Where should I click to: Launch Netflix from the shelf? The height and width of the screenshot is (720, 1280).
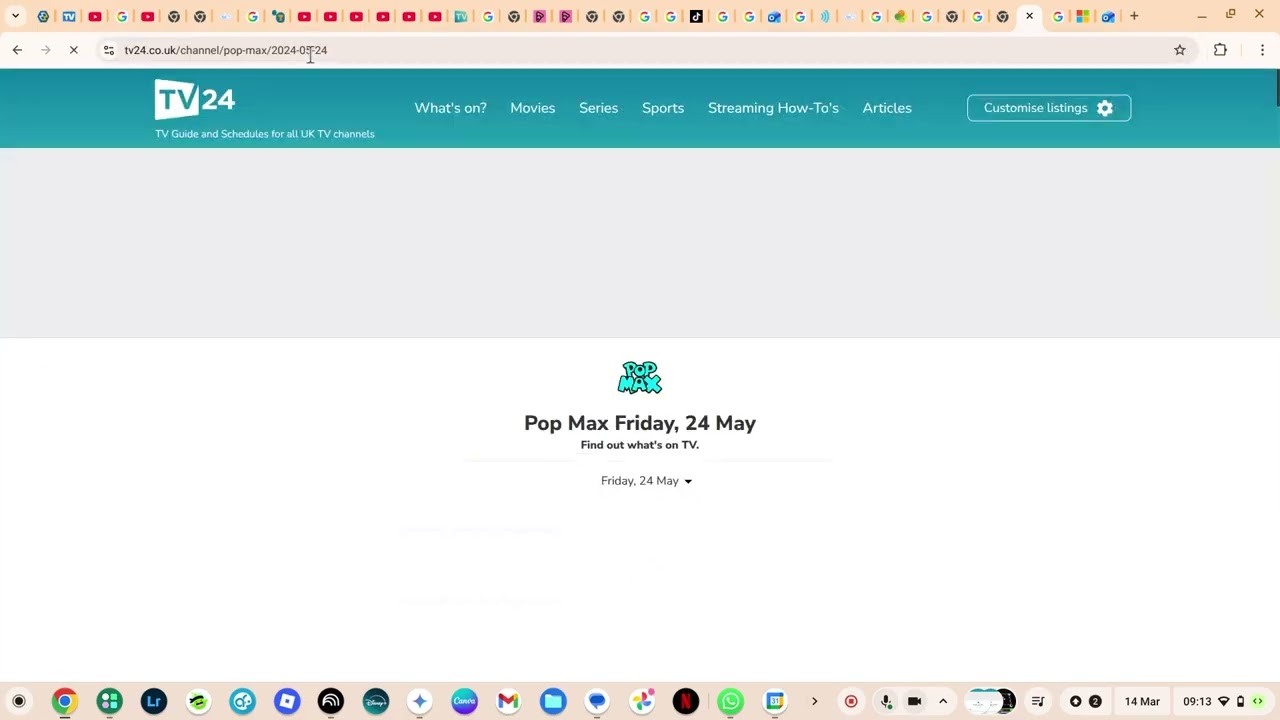tap(686, 701)
